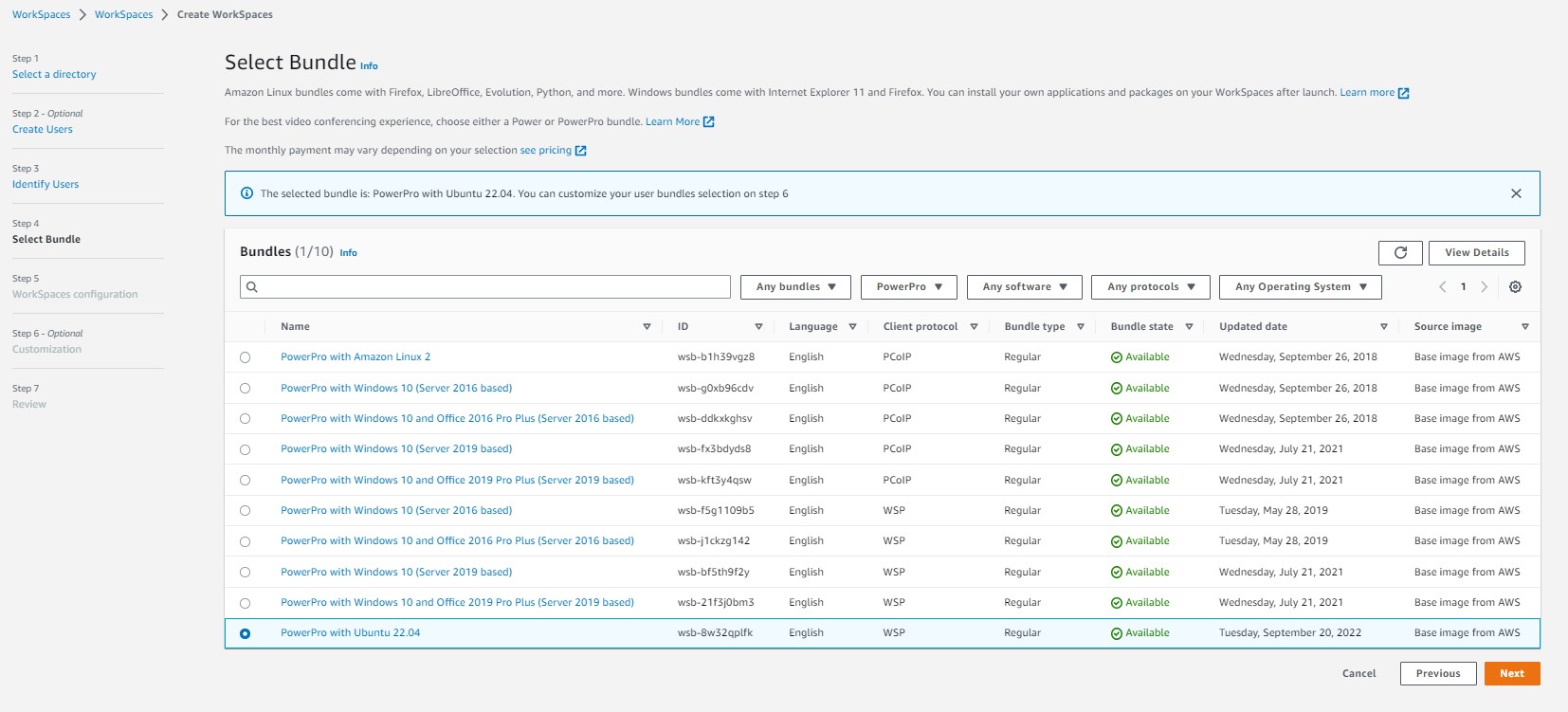Click Available status icon for Amazon Linux 2

pos(1116,357)
